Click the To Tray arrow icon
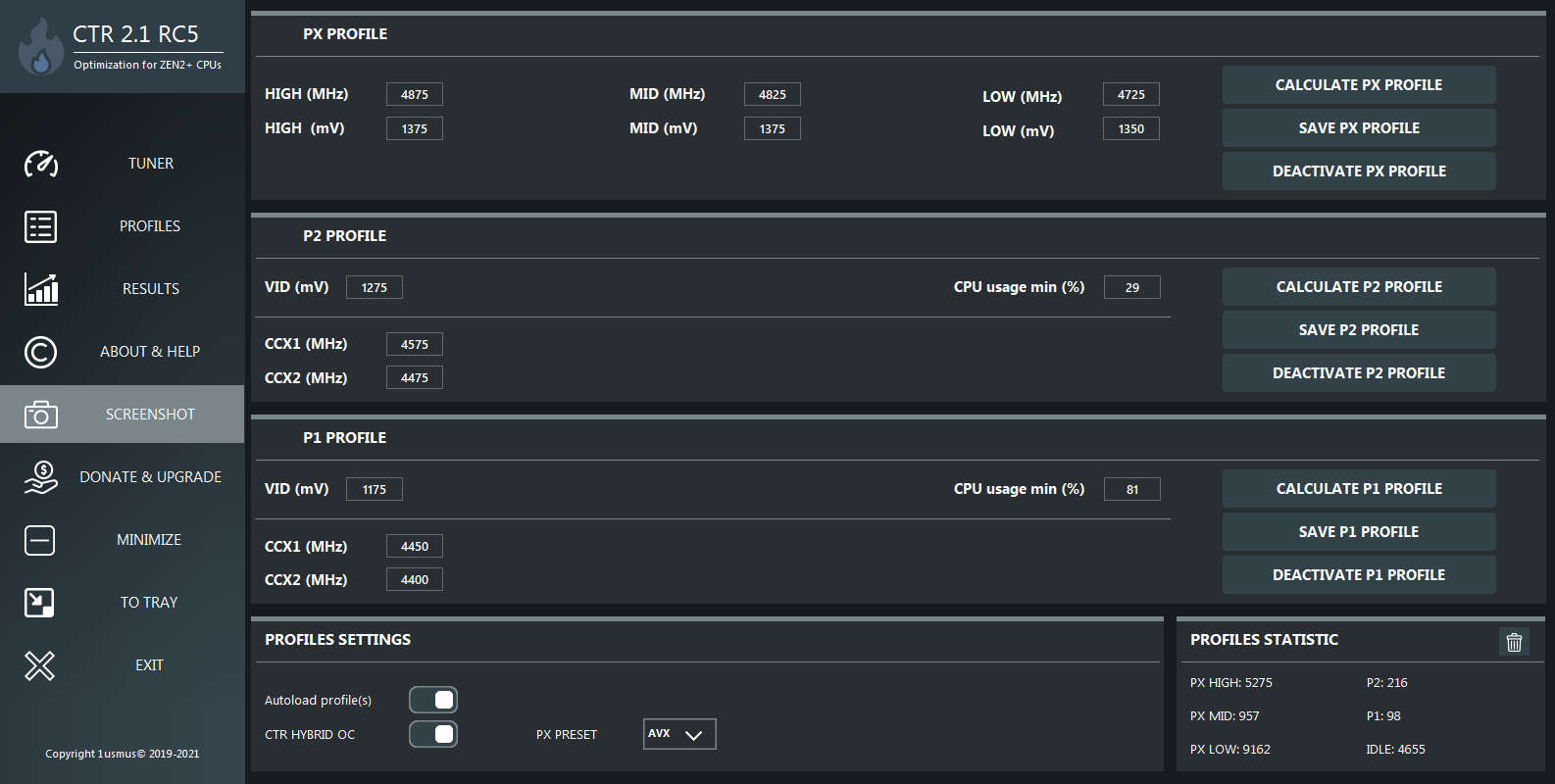 (40, 603)
